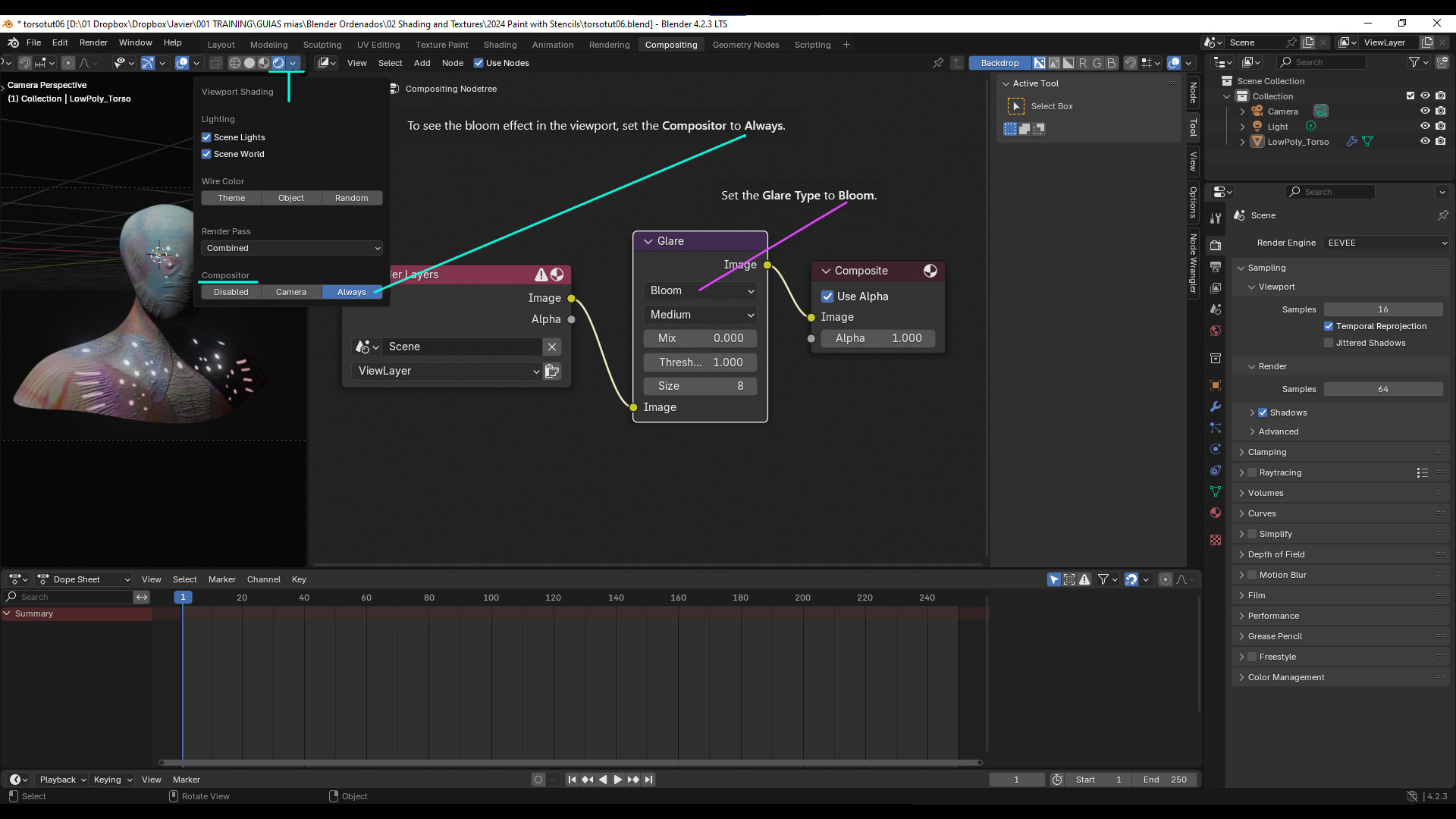Screen dimensions: 1456x819
Task: Show Color and Alpha backdrop channels
Action: coord(1040,63)
